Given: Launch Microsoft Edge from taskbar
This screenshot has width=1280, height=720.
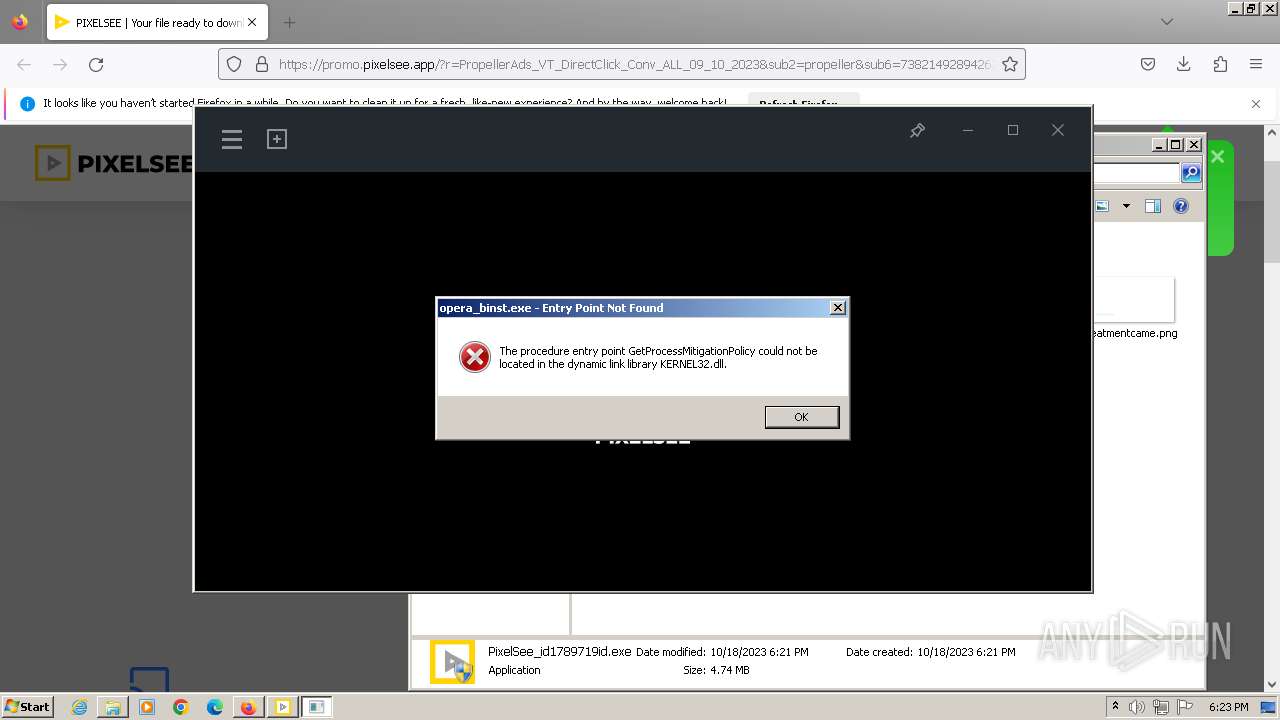Looking at the screenshot, I should [215, 707].
